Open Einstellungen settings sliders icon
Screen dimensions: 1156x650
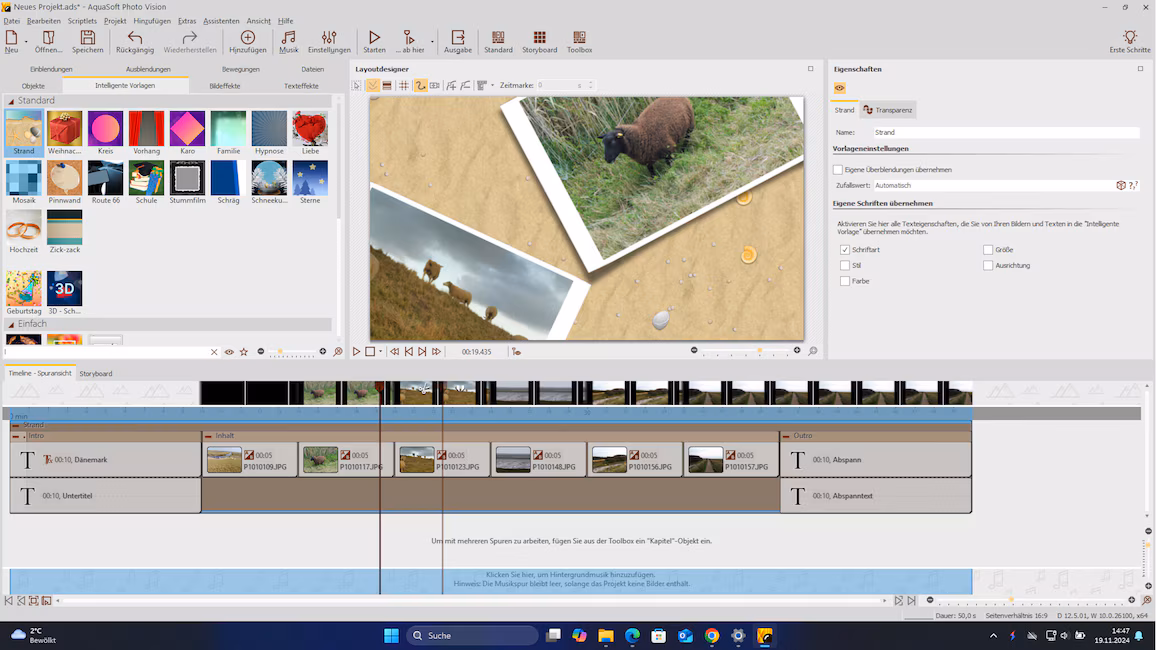[329, 41]
